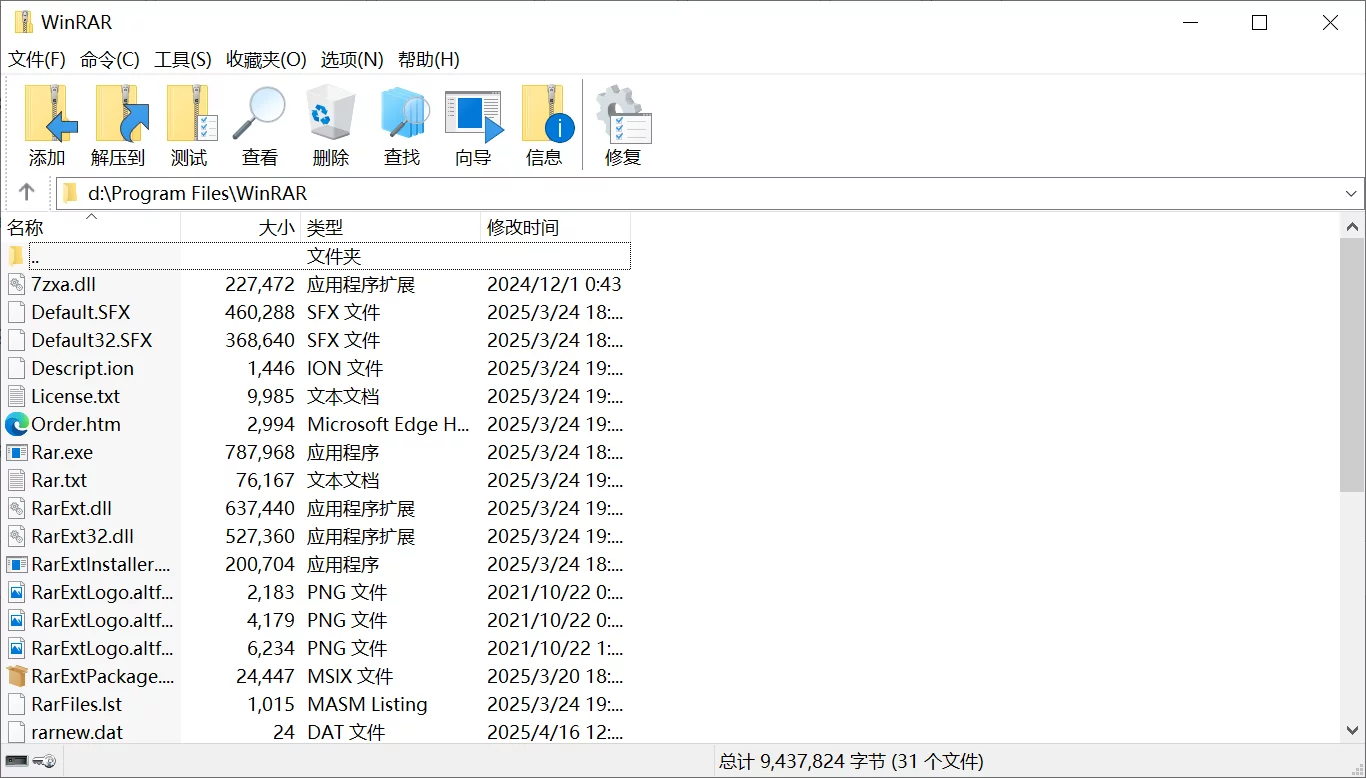Open the 选项(N) menu
Viewport: 1366px width, 778px height.
352,59
